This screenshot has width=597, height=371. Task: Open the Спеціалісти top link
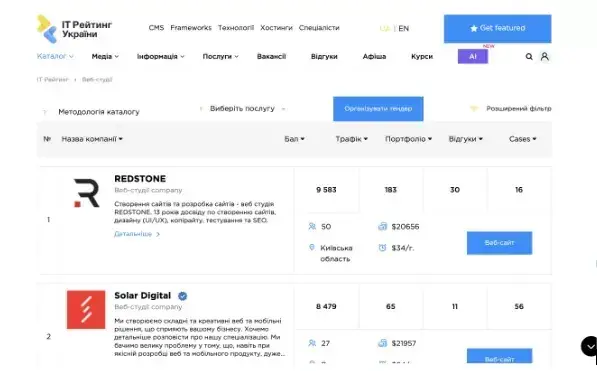(x=319, y=28)
